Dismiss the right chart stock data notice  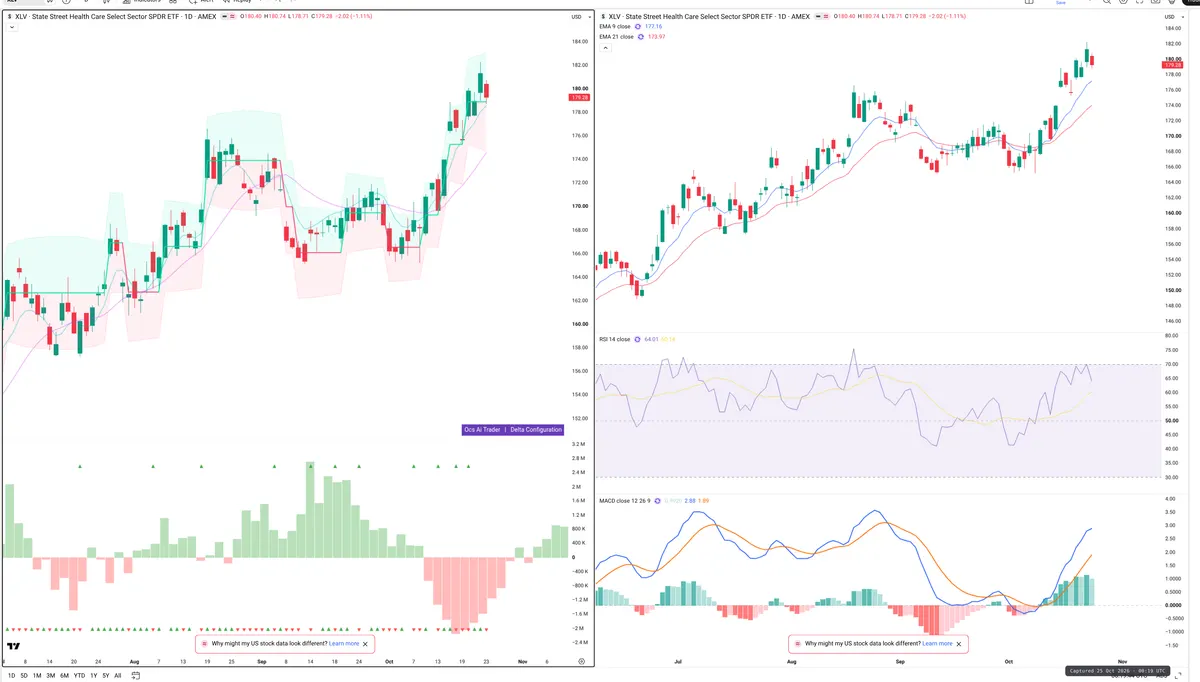click(959, 644)
